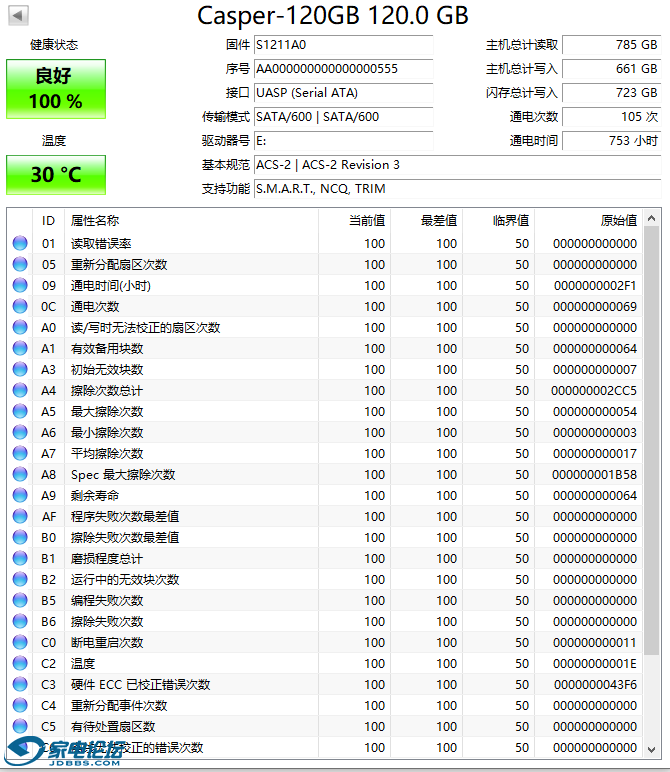670x772 pixels.
Task: Click the blue status icon for 重新分配事件次数
Action: pos(20,706)
